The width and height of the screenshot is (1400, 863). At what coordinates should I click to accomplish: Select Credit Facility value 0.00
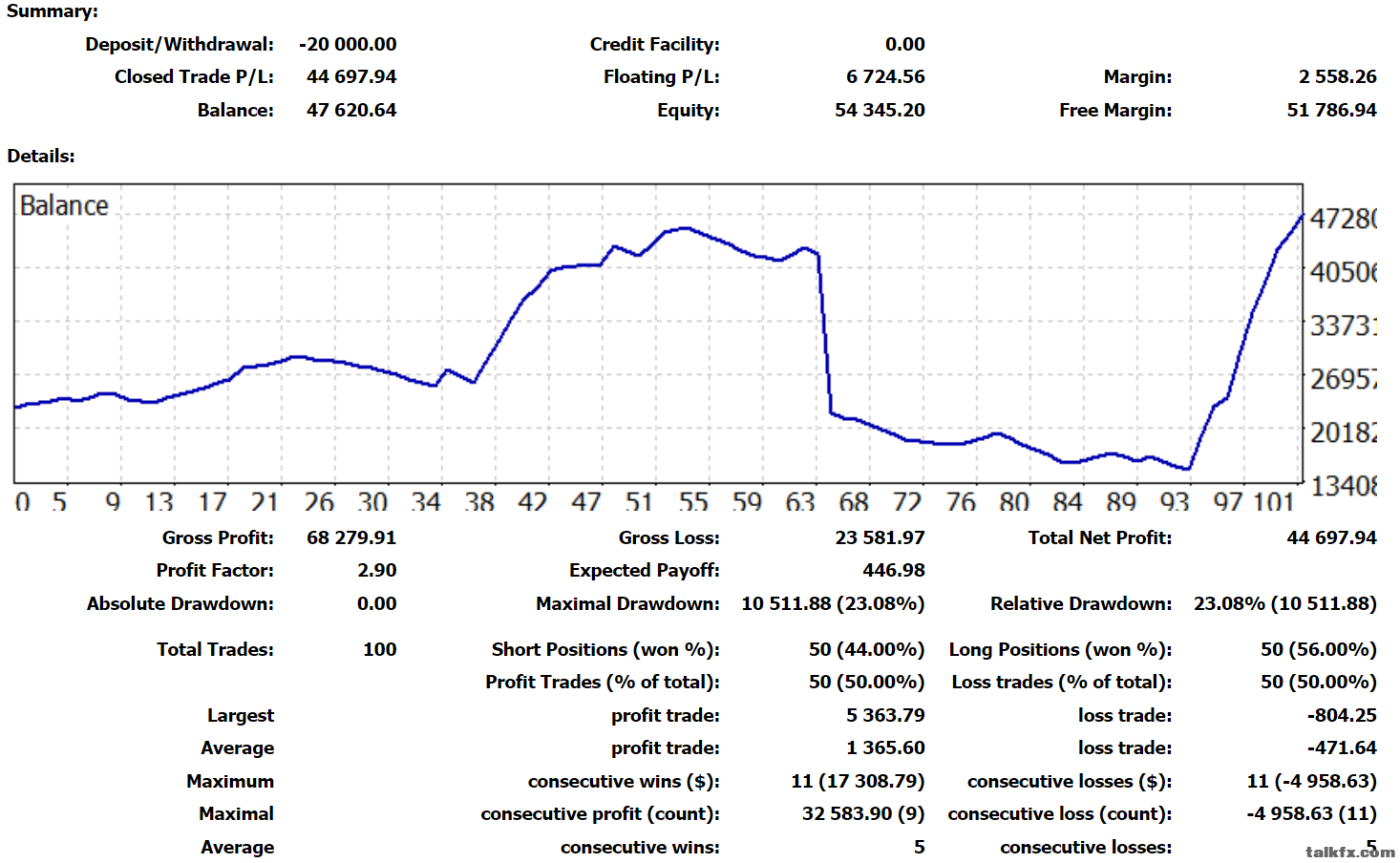pyautogui.click(x=904, y=44)
